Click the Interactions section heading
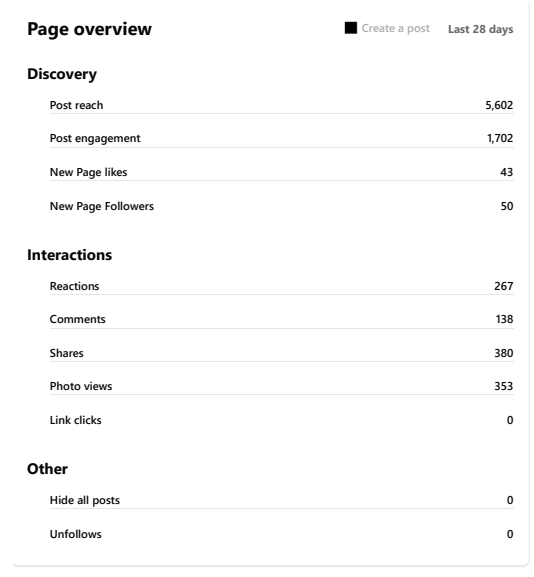The width and height of the screenshot is (534, 577). pyautogui.click(x=70, y=255)
